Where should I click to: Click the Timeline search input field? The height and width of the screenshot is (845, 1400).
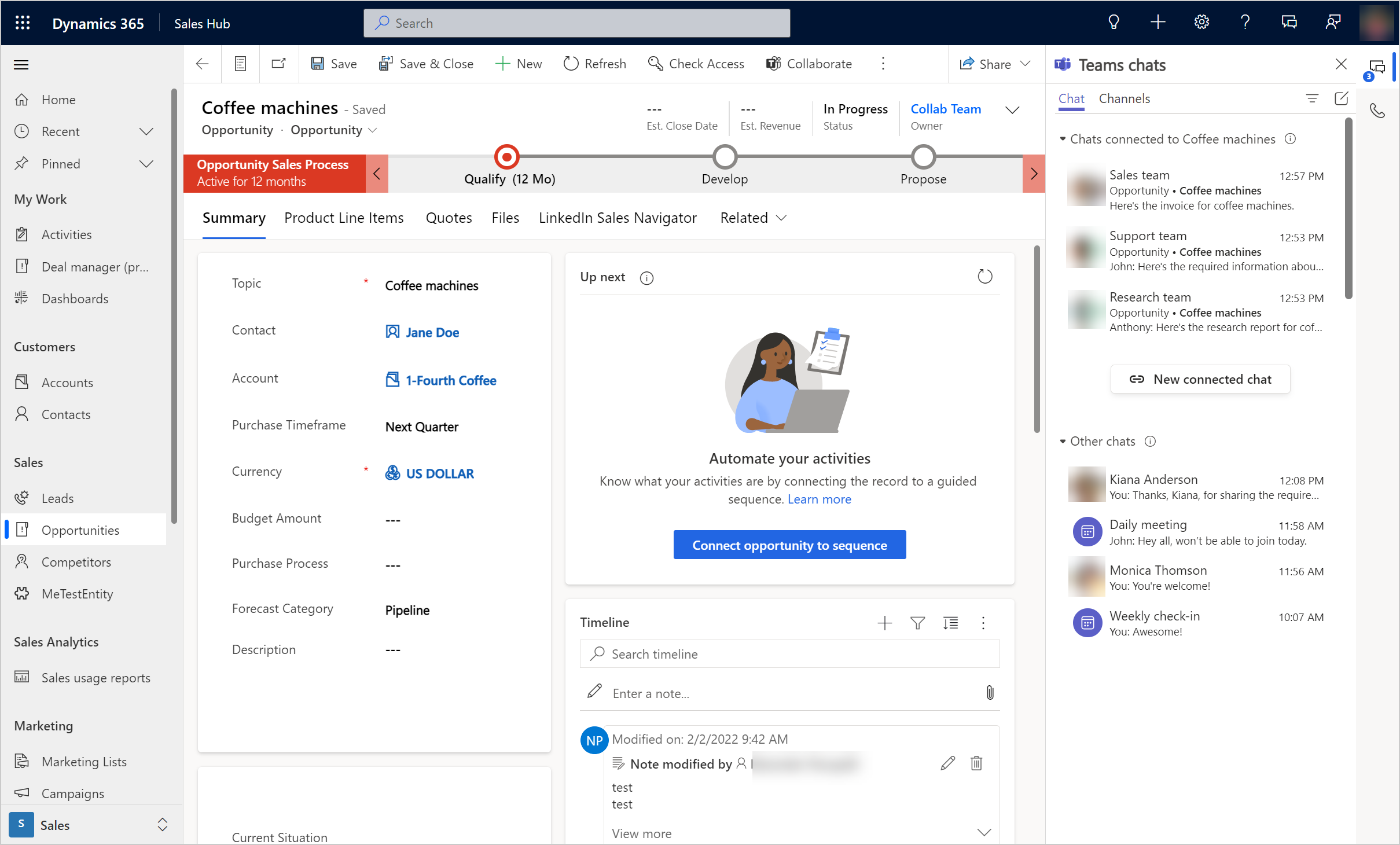788,654
